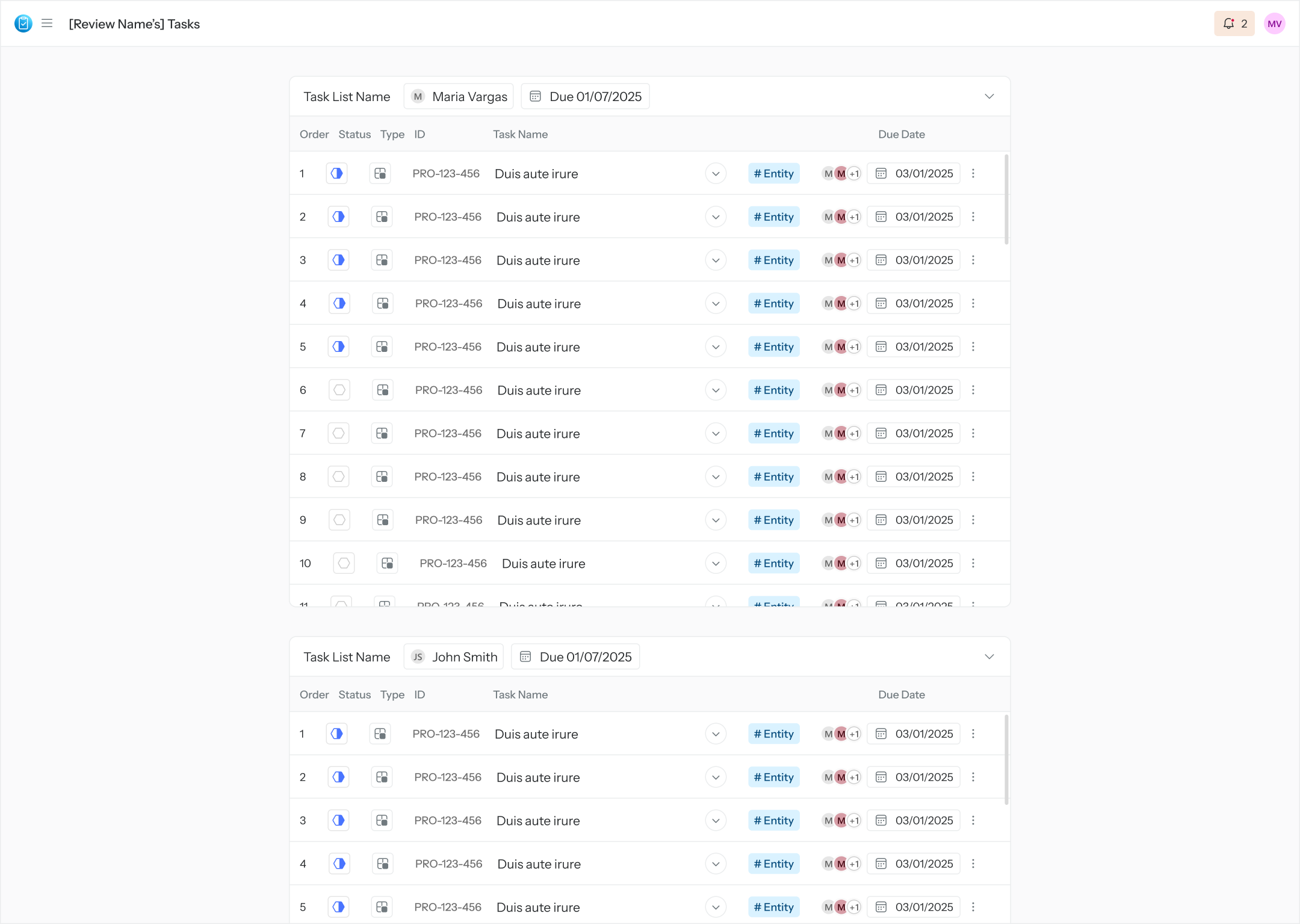Click the MV avatar in the top-right
Image resolution: width=1300 pixels, height=924 pixels.
[1275, 23]
